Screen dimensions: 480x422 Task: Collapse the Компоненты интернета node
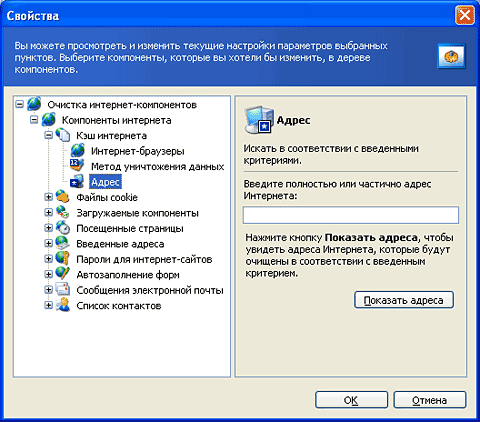point(34,120)
